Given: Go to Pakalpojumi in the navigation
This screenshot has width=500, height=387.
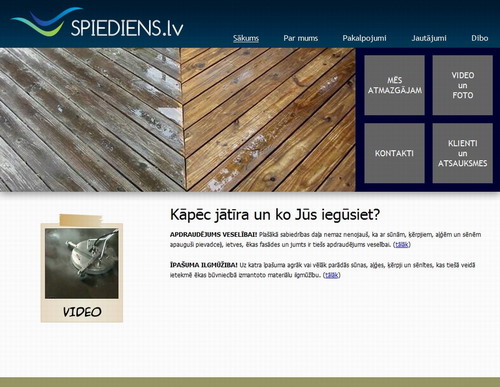Looking at the screenshot, I should click(x=364, y=38).
